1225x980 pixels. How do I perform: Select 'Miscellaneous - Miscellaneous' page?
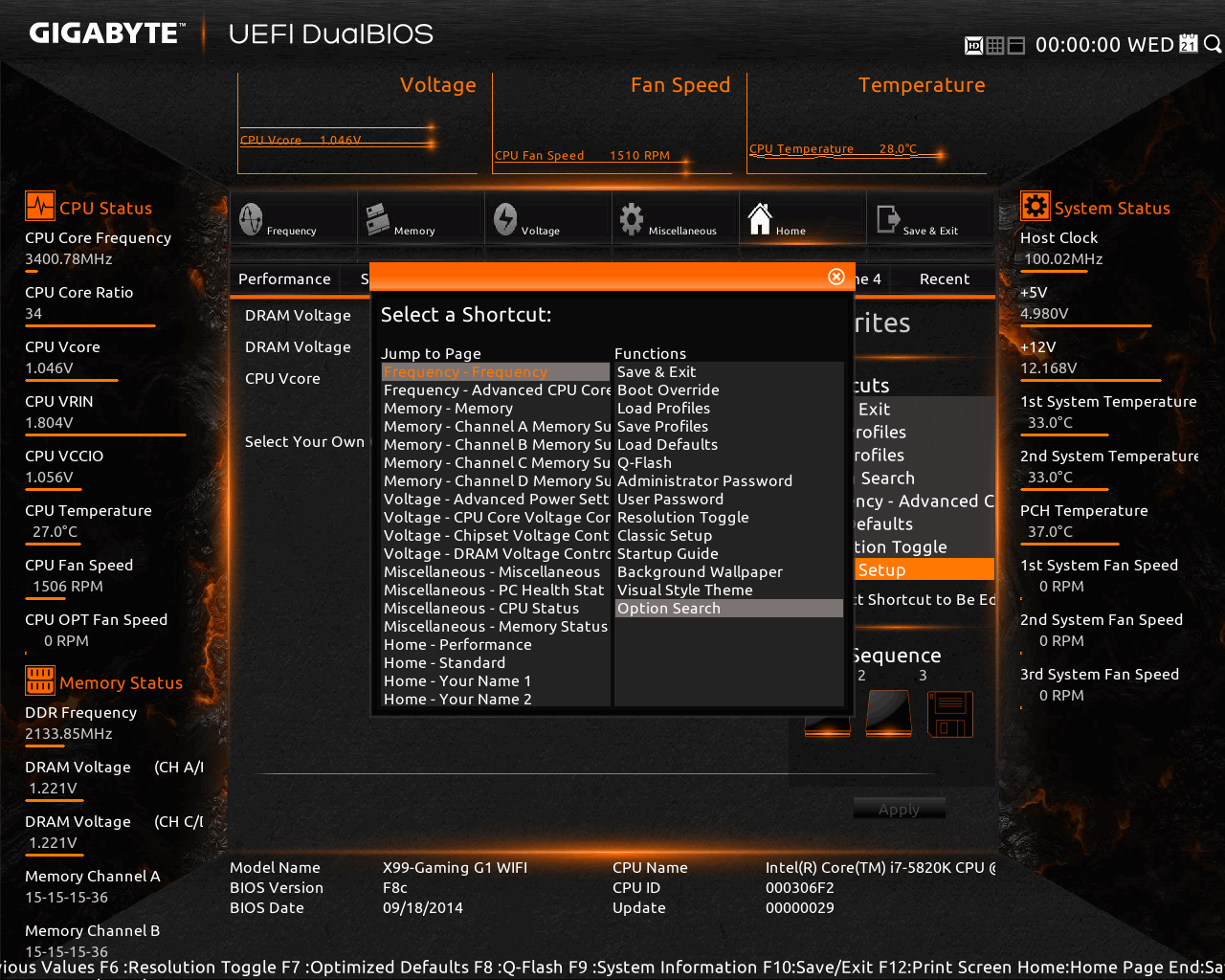[496, 571]
